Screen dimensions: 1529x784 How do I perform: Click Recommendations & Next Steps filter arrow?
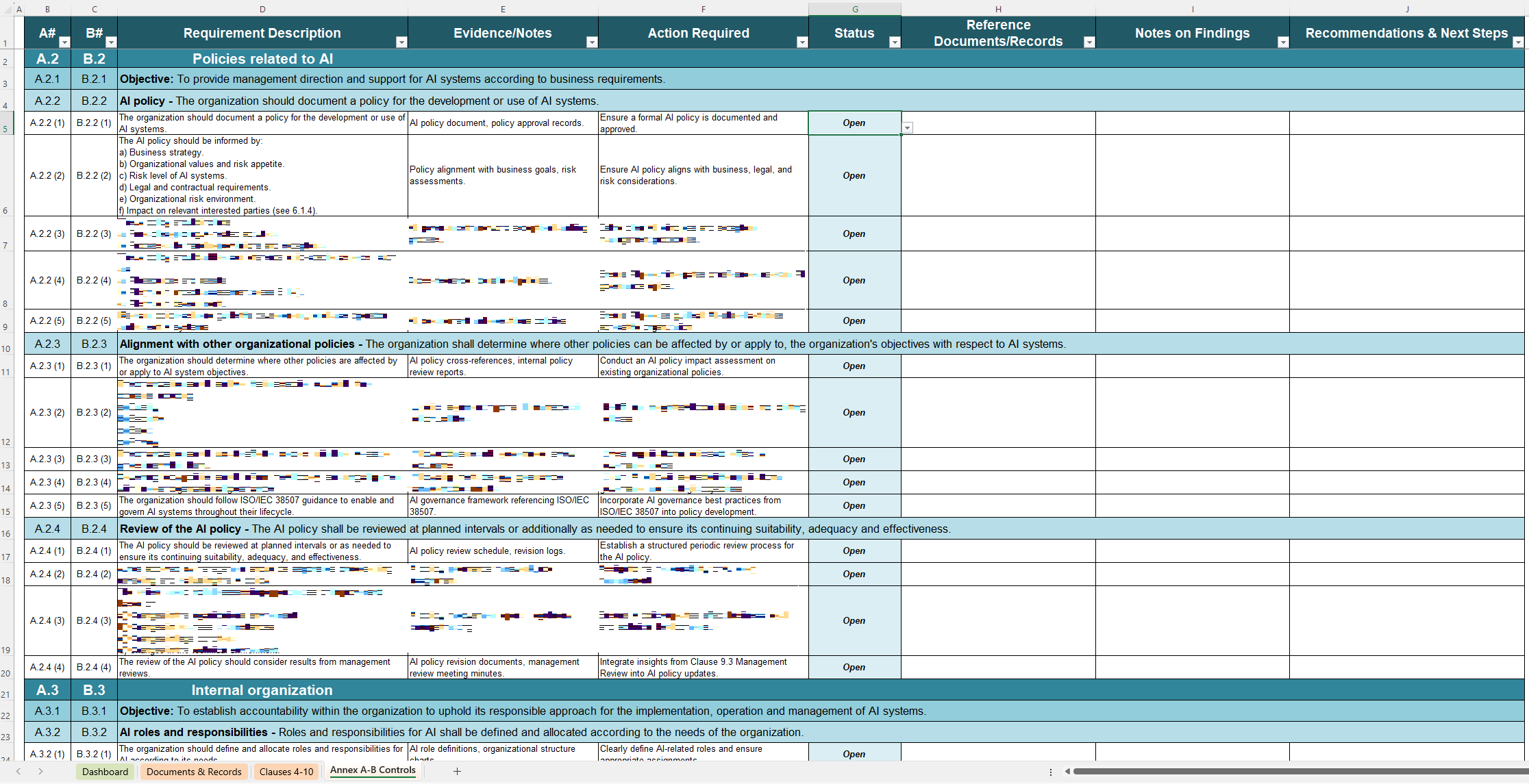pyautogui.click(x=1517, y=42)
